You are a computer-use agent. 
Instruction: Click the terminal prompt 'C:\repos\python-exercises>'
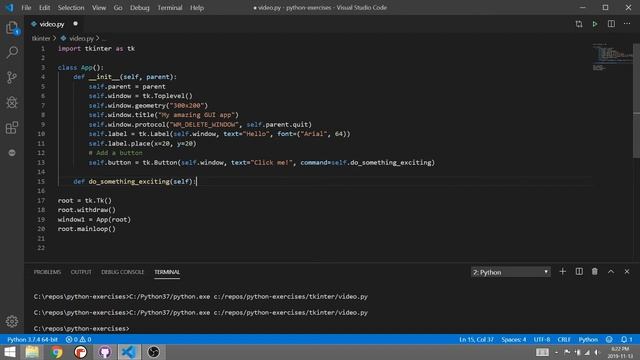pyautogui.click(x=81, y=328)
